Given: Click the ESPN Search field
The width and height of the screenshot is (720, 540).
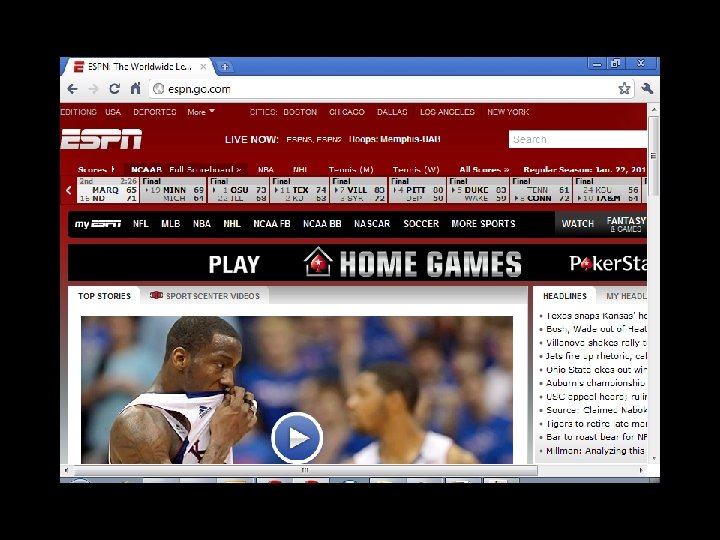Looking at the screenshot, I should click(x=578, y=139).
